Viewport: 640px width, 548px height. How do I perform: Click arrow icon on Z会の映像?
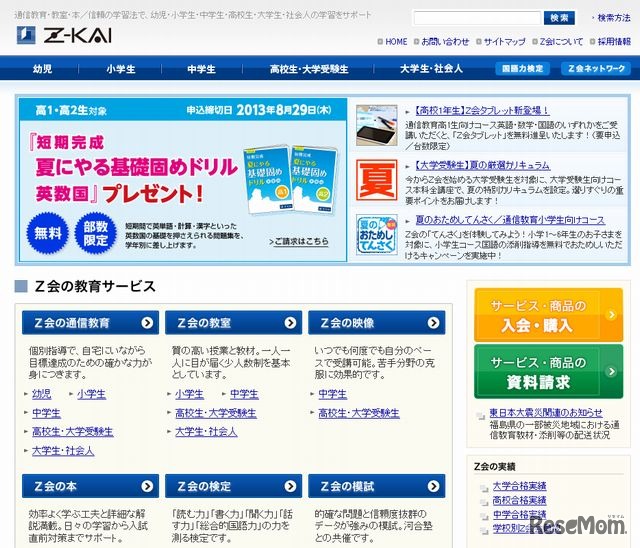point(433,323)
